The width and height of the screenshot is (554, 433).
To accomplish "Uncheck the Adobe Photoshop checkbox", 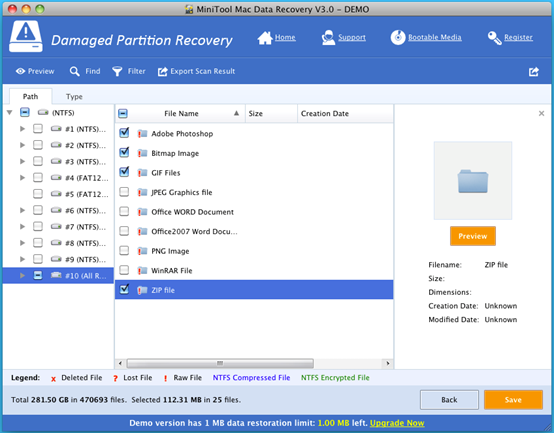I will (x=124, y=133).
